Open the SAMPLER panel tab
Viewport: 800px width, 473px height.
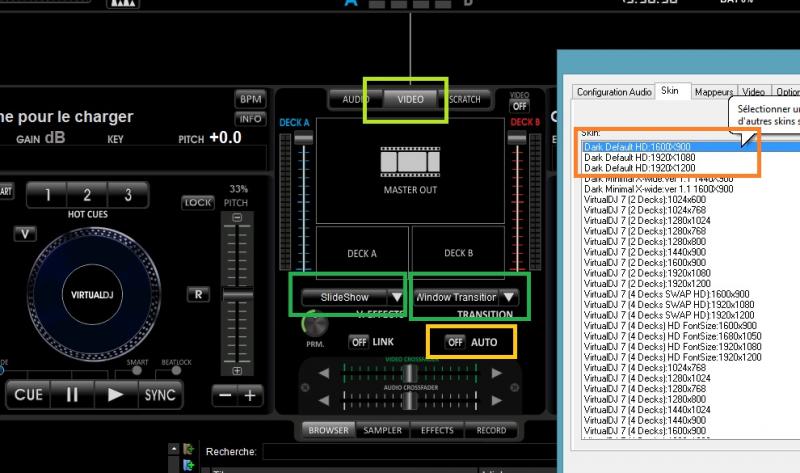(x=383, y=431)
